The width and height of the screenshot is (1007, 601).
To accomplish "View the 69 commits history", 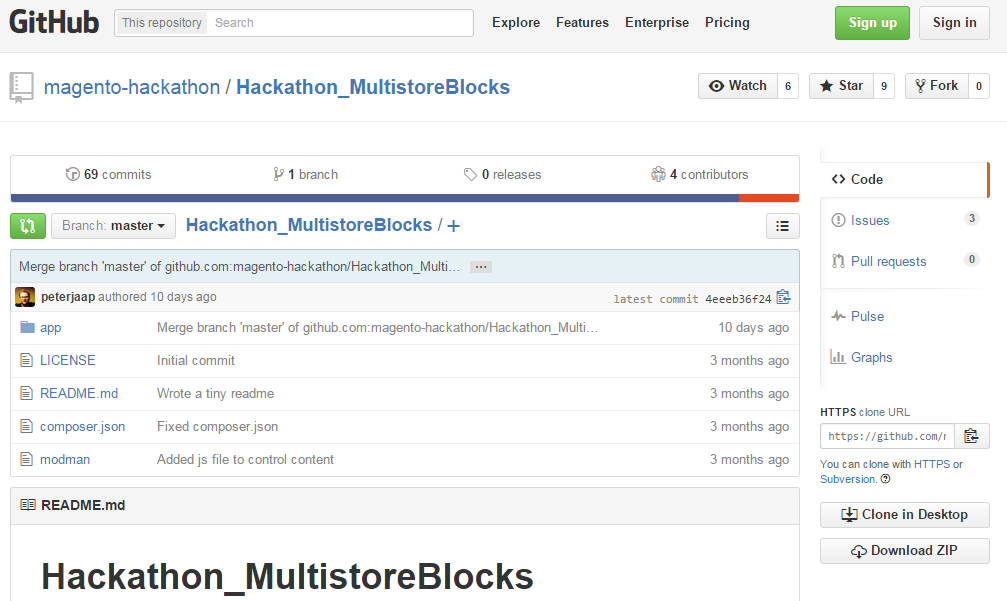I will click(109, 175).
